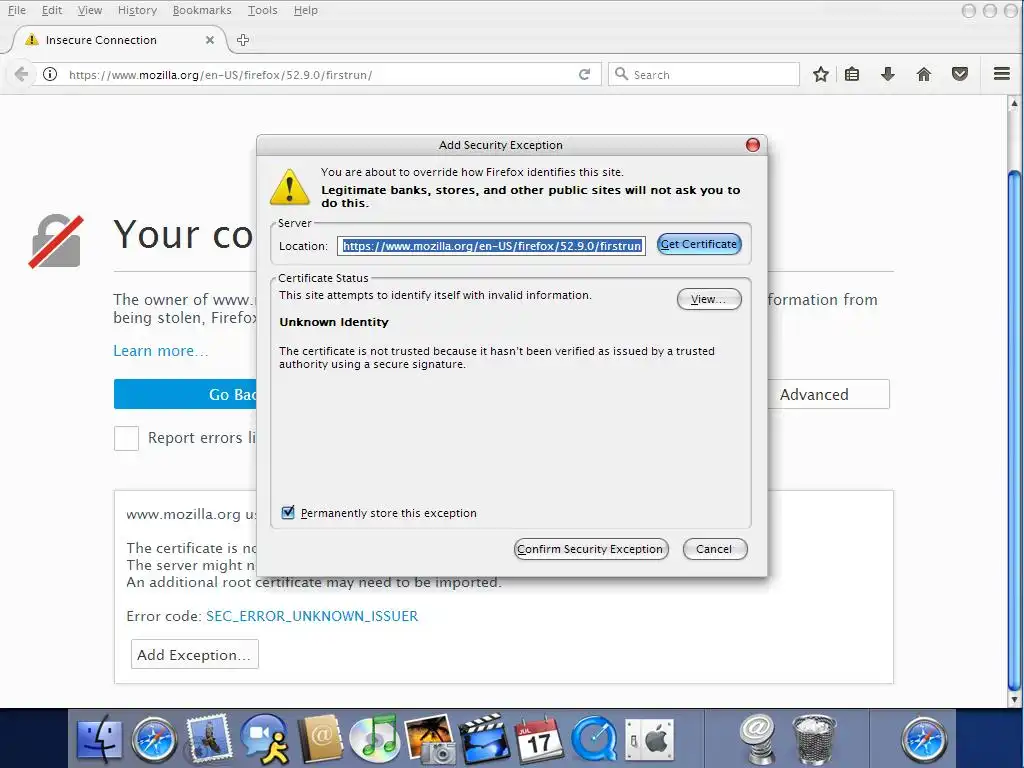
Task: Click View… certificate button
Action: point(709,299)
